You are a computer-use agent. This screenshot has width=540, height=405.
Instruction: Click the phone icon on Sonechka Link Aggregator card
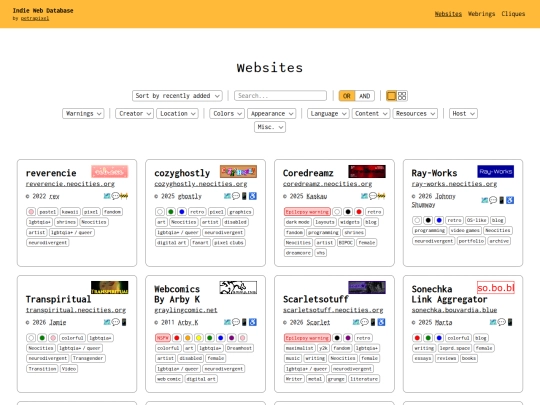[x=510, y=322]
